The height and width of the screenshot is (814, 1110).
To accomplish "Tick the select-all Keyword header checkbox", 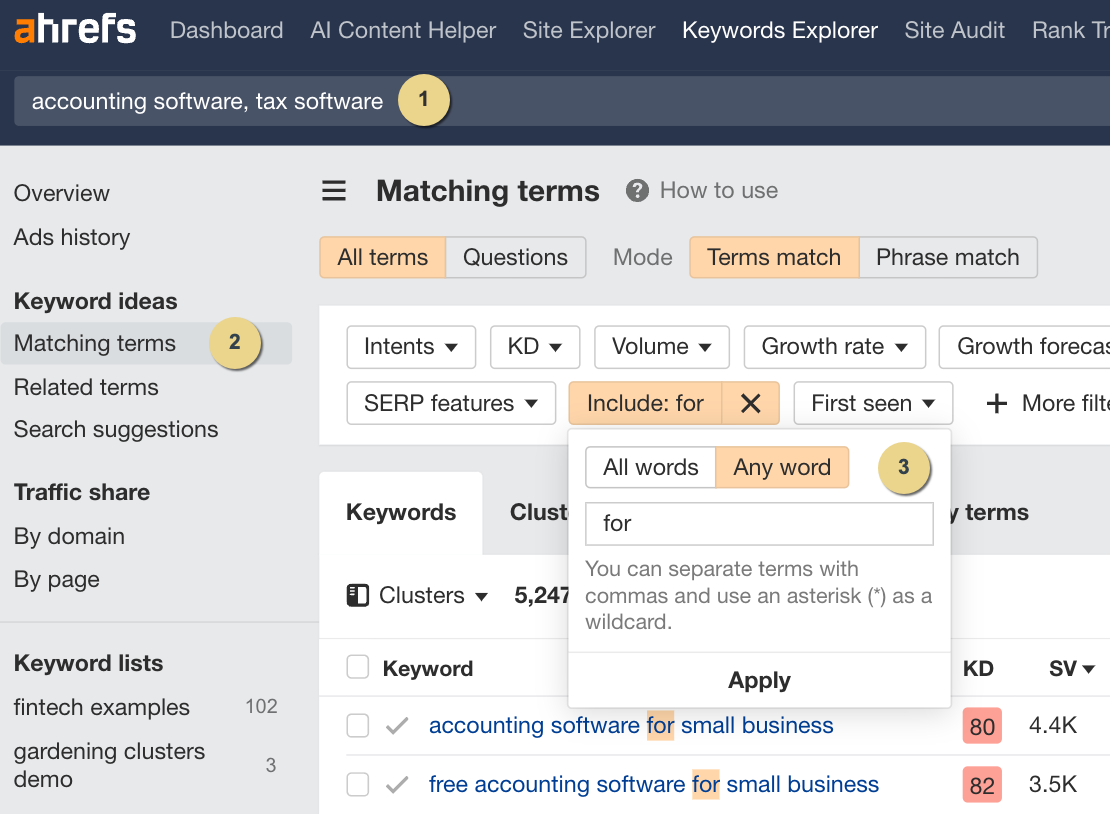I will pyautogui.click(x=357, y=667).
